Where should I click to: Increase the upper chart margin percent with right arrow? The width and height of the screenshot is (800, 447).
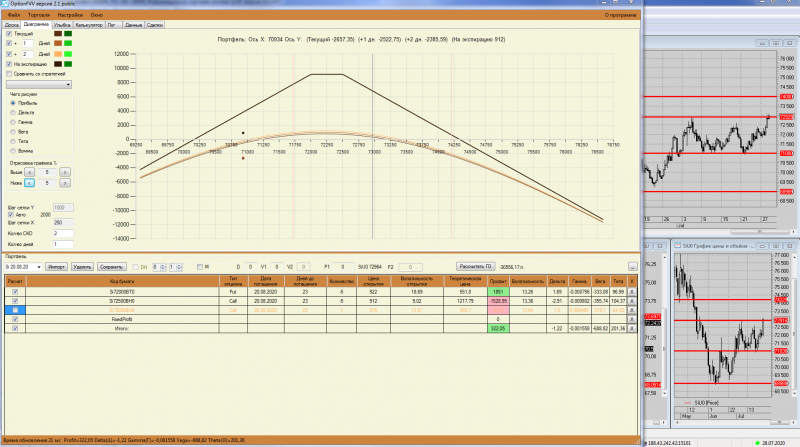point(65,172)
